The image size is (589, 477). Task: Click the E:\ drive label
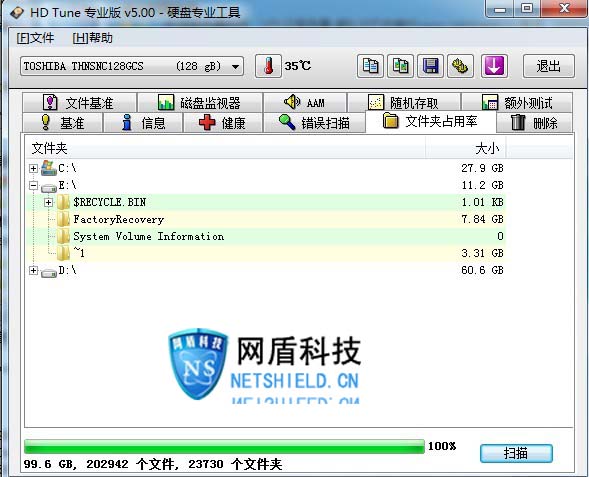coord(67,185)
